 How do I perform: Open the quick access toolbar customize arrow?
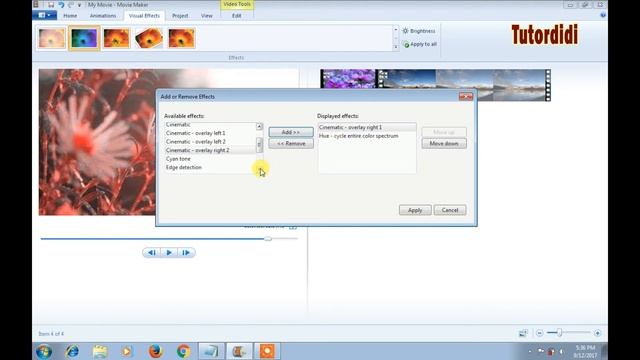coord(79,5)
